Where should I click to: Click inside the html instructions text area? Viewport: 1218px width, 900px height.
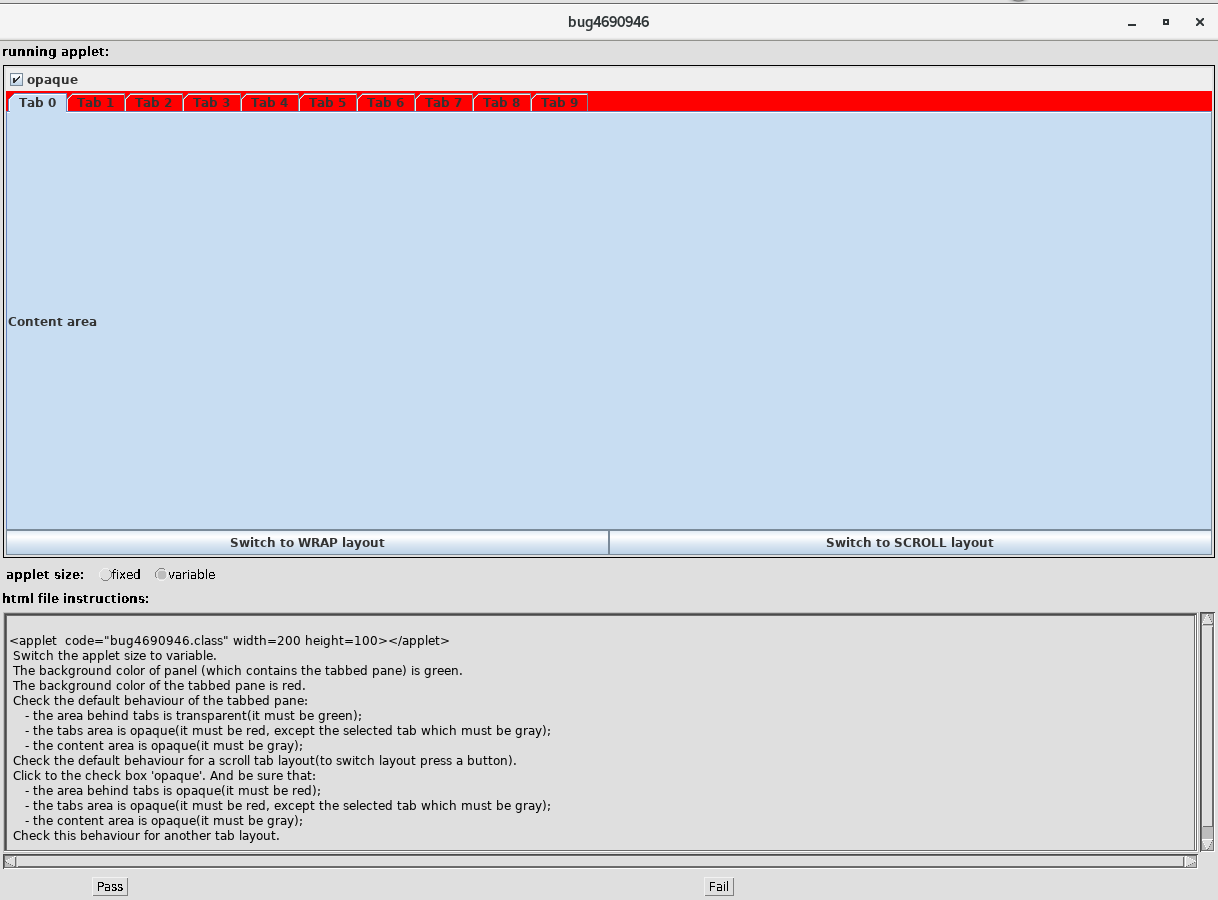pyautogui.click(x=600, y=730)
